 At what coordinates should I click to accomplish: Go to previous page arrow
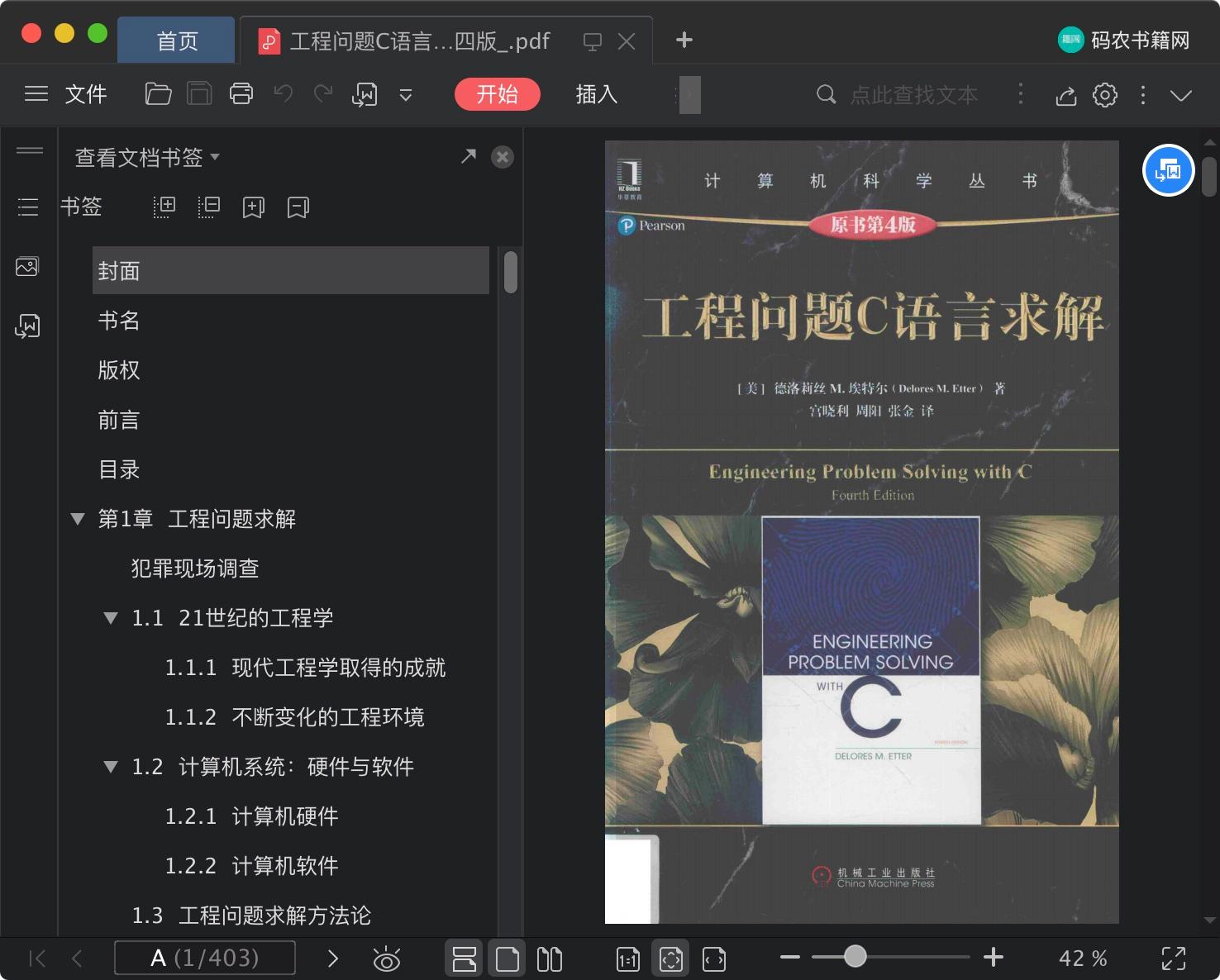[78, 959]
